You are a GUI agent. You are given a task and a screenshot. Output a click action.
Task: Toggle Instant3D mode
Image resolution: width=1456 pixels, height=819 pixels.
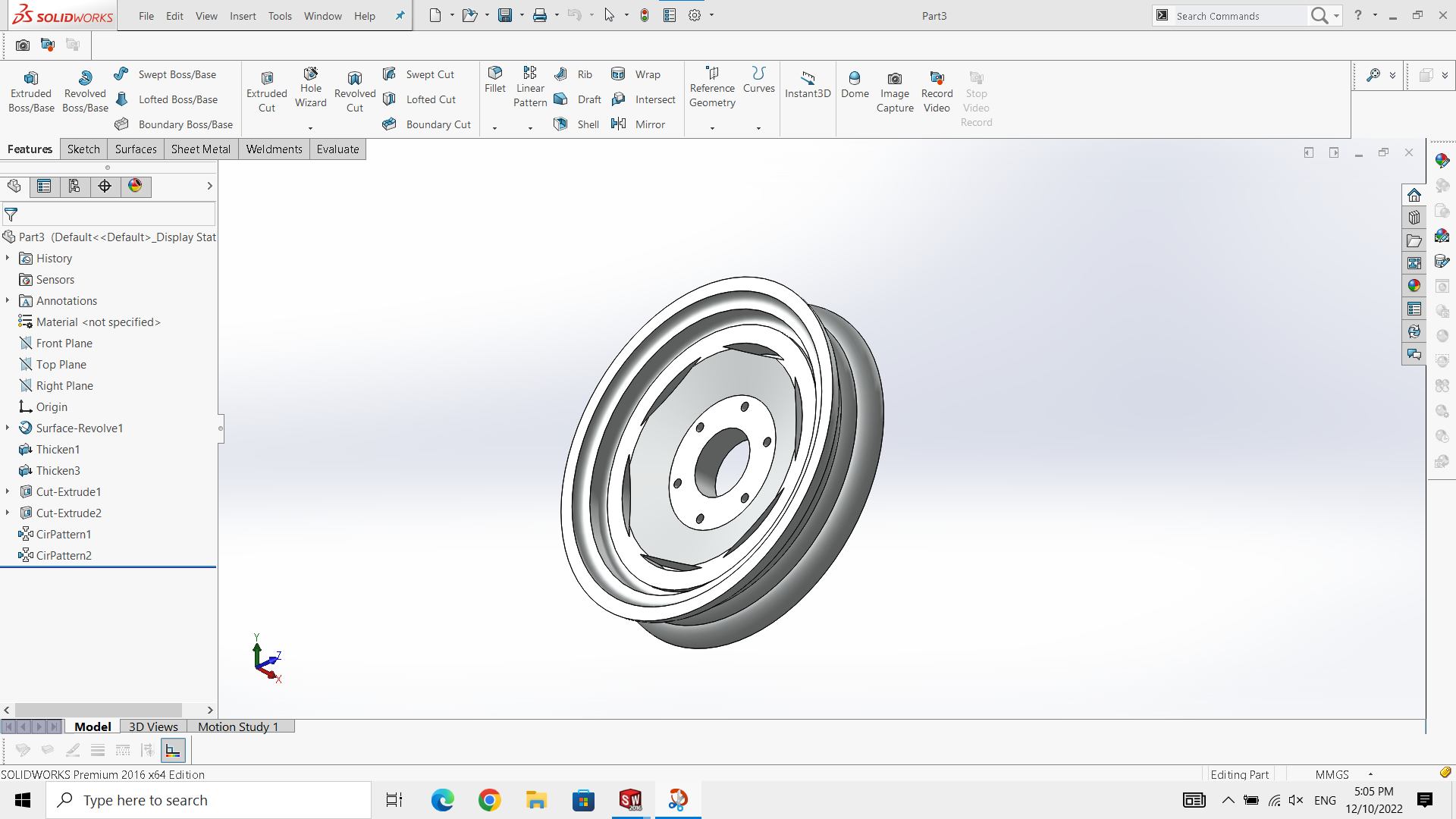[808, 85]
